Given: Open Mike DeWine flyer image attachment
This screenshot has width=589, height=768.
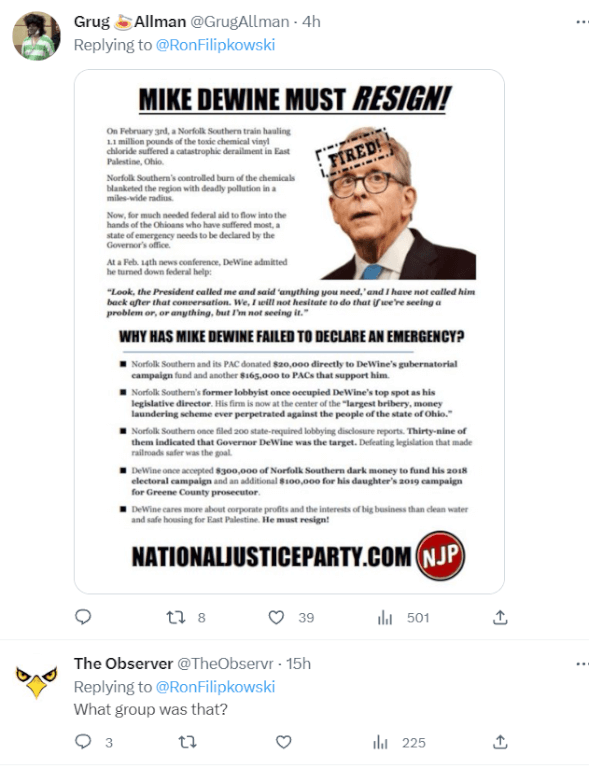Looking at the screenshot, I should [289, 332].
